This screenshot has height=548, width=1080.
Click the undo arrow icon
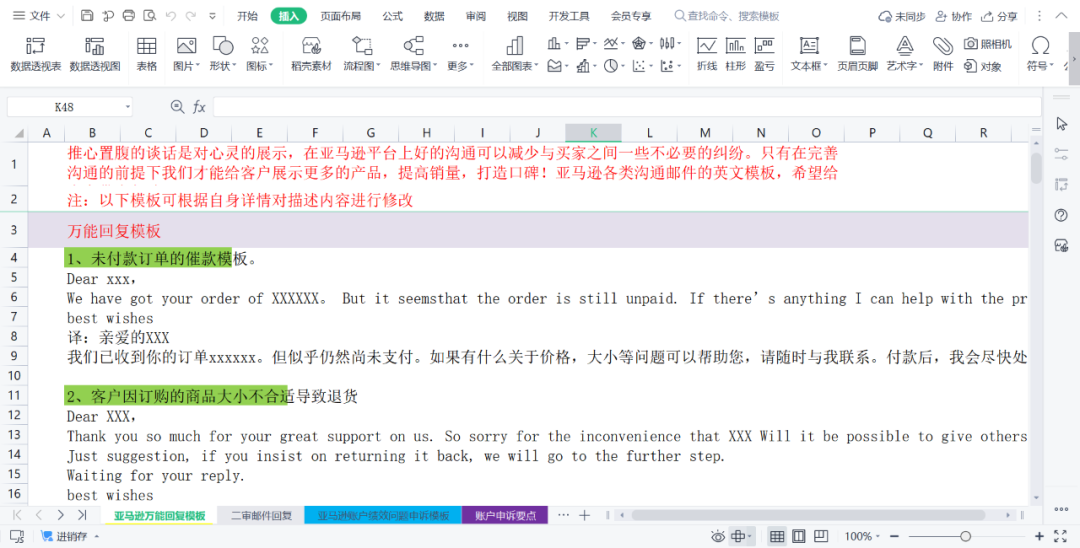171,16
